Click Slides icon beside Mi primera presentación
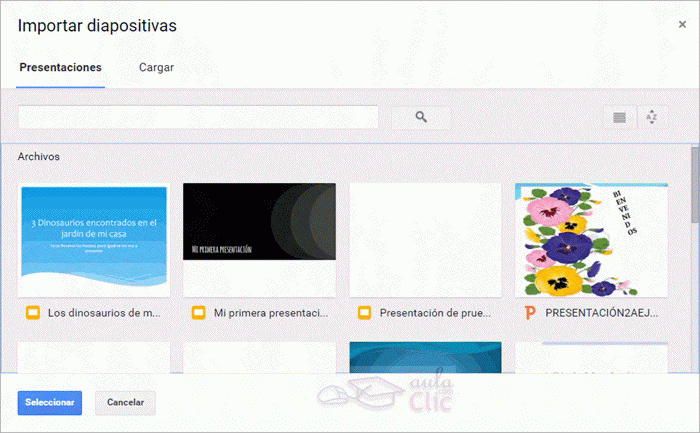700x433 pixels. point(198,312)
